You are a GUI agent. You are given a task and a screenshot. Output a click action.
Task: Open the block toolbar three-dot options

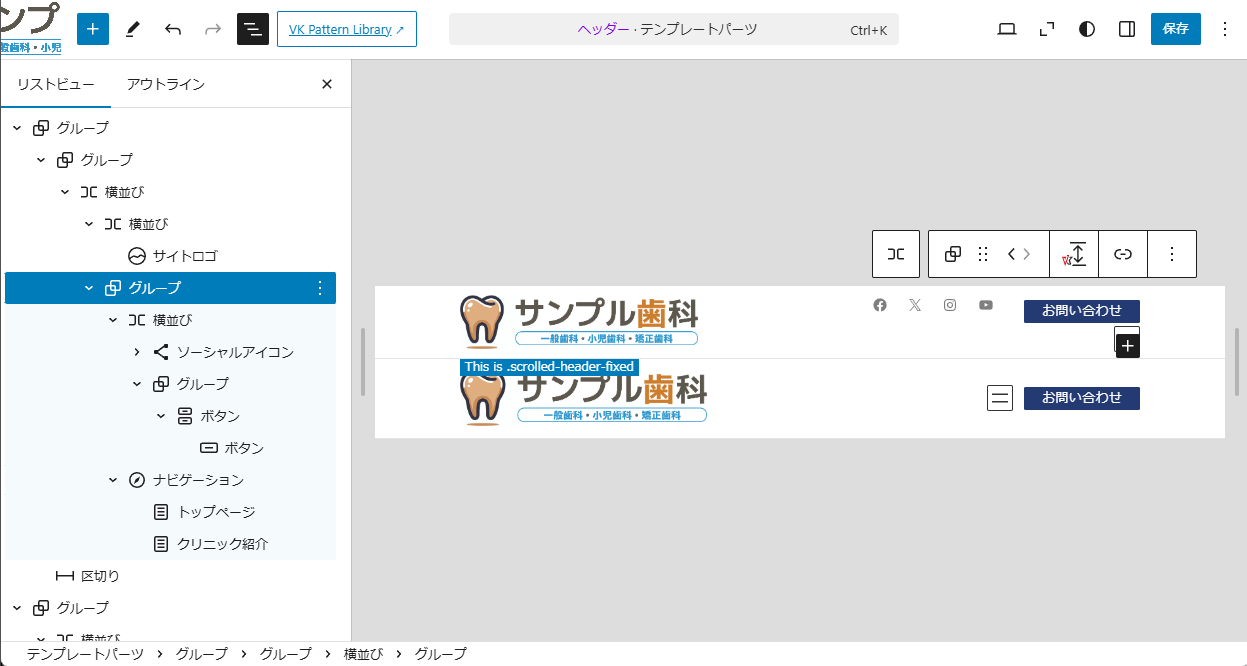1172,254
